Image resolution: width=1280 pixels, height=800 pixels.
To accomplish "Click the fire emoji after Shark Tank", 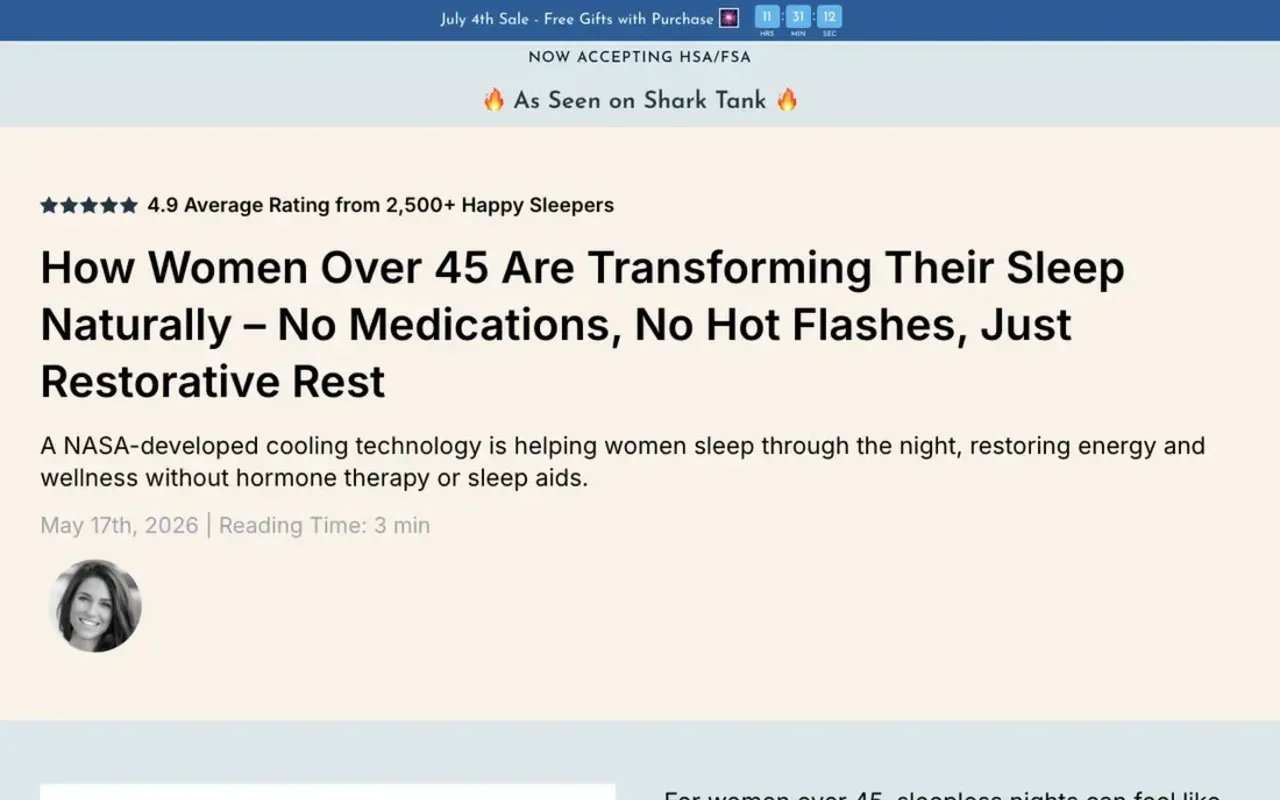I will click(x=787, y=100).
